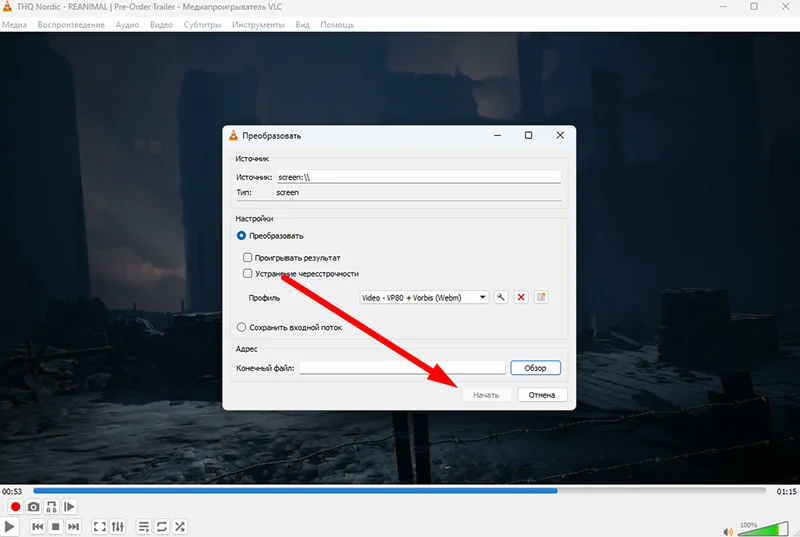Create a new profile icon
The height and width of the screenshot is (537, 800).
tap(541, 297)
